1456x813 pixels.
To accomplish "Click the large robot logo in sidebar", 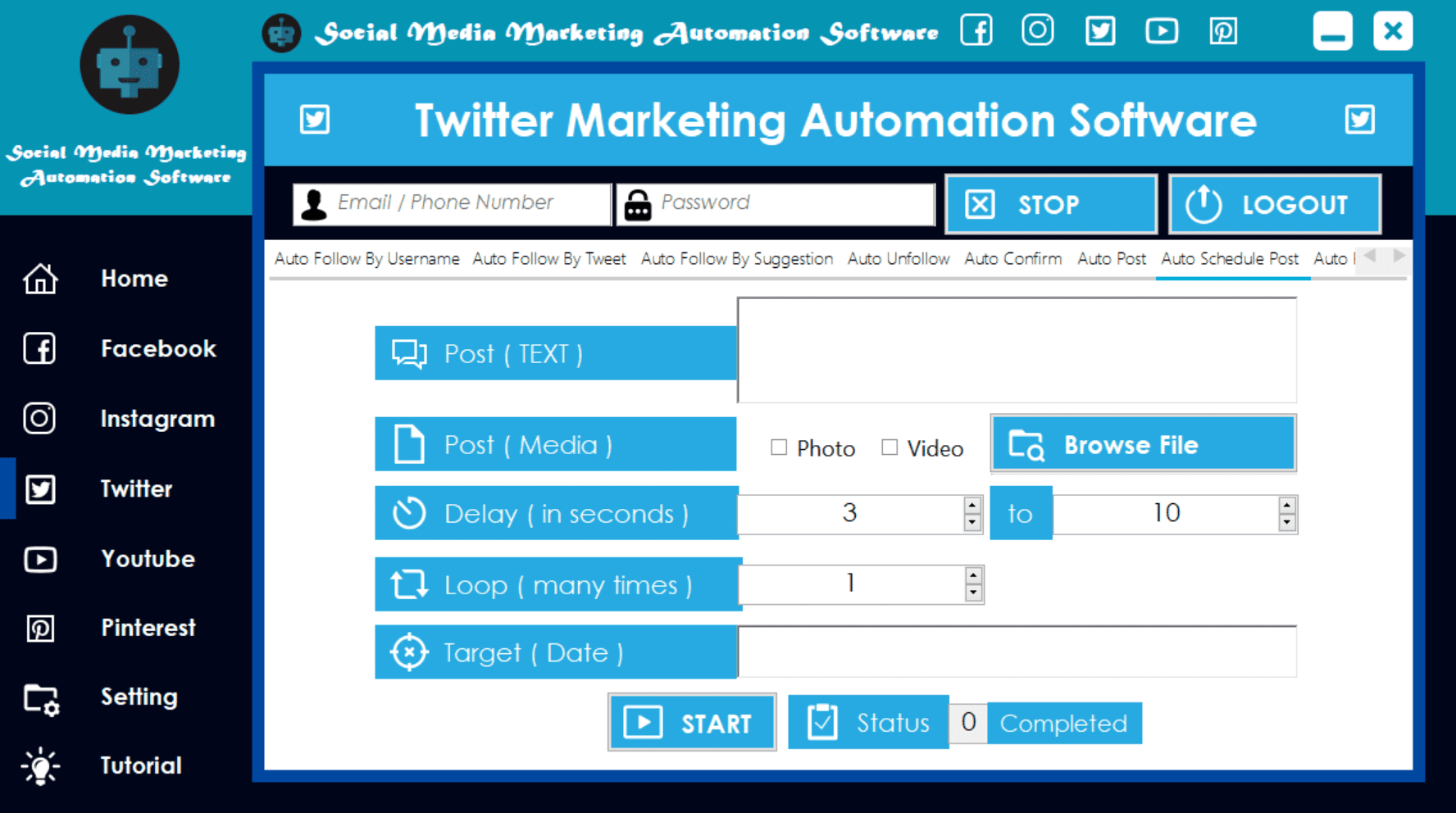I will tap(130, 64).
